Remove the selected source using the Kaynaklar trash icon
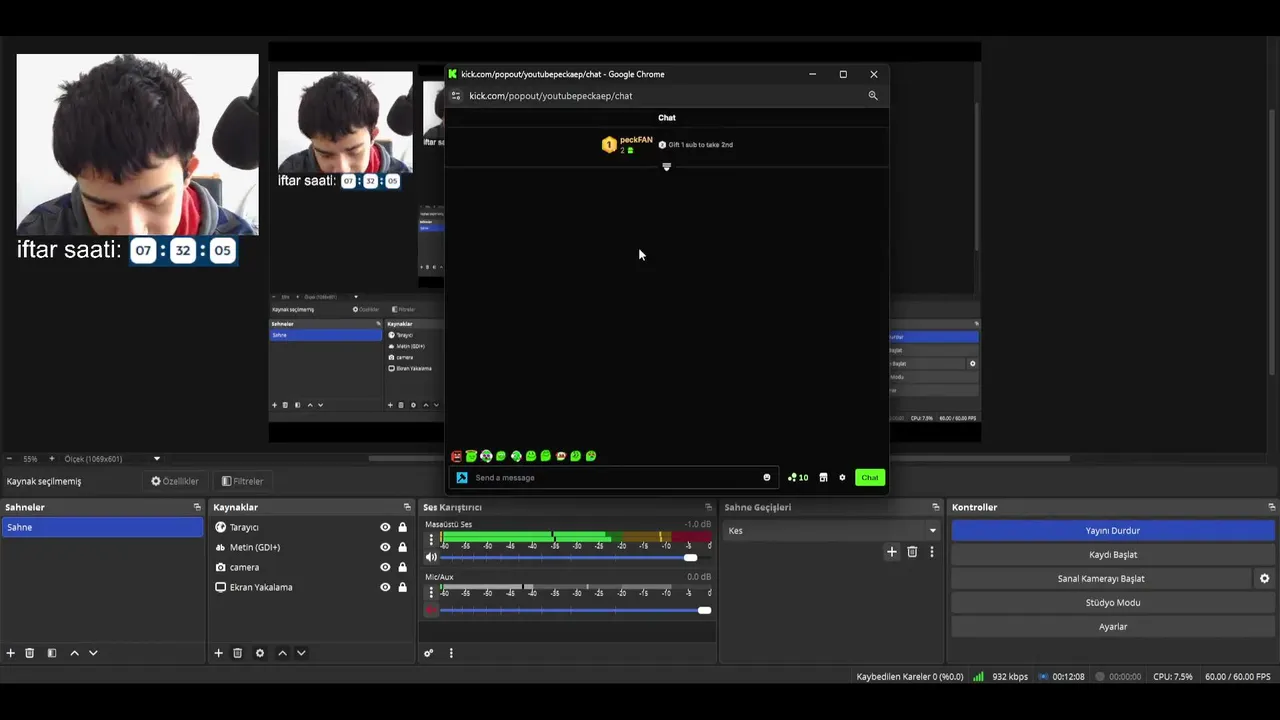This screenshot has width=1280, height=720. (238, 653)
